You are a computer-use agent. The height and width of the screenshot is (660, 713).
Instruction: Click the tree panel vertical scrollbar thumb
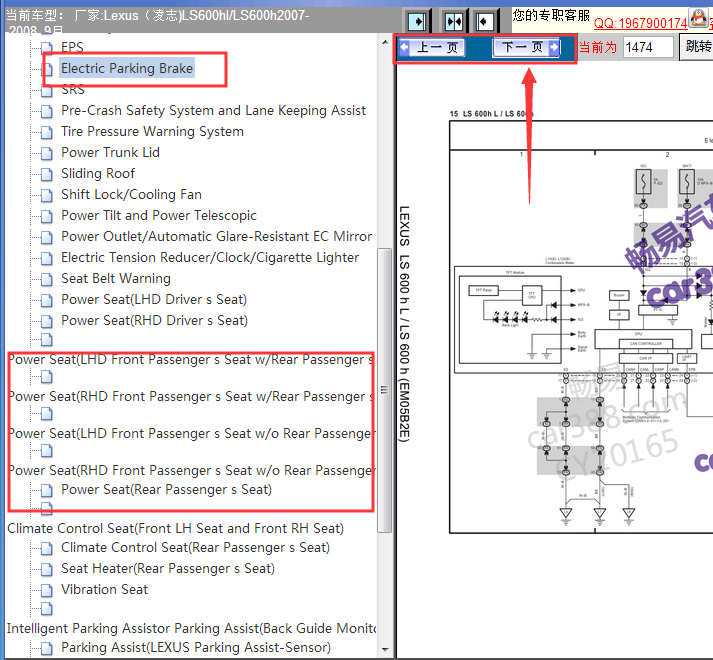(385, 390)
